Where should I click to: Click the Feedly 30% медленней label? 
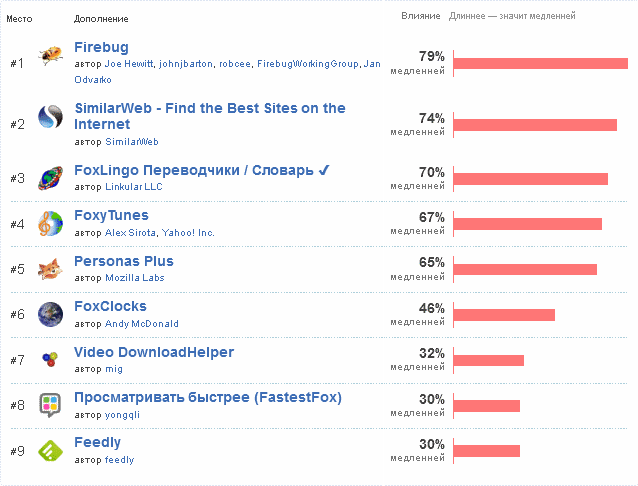[x=417, y=451]
